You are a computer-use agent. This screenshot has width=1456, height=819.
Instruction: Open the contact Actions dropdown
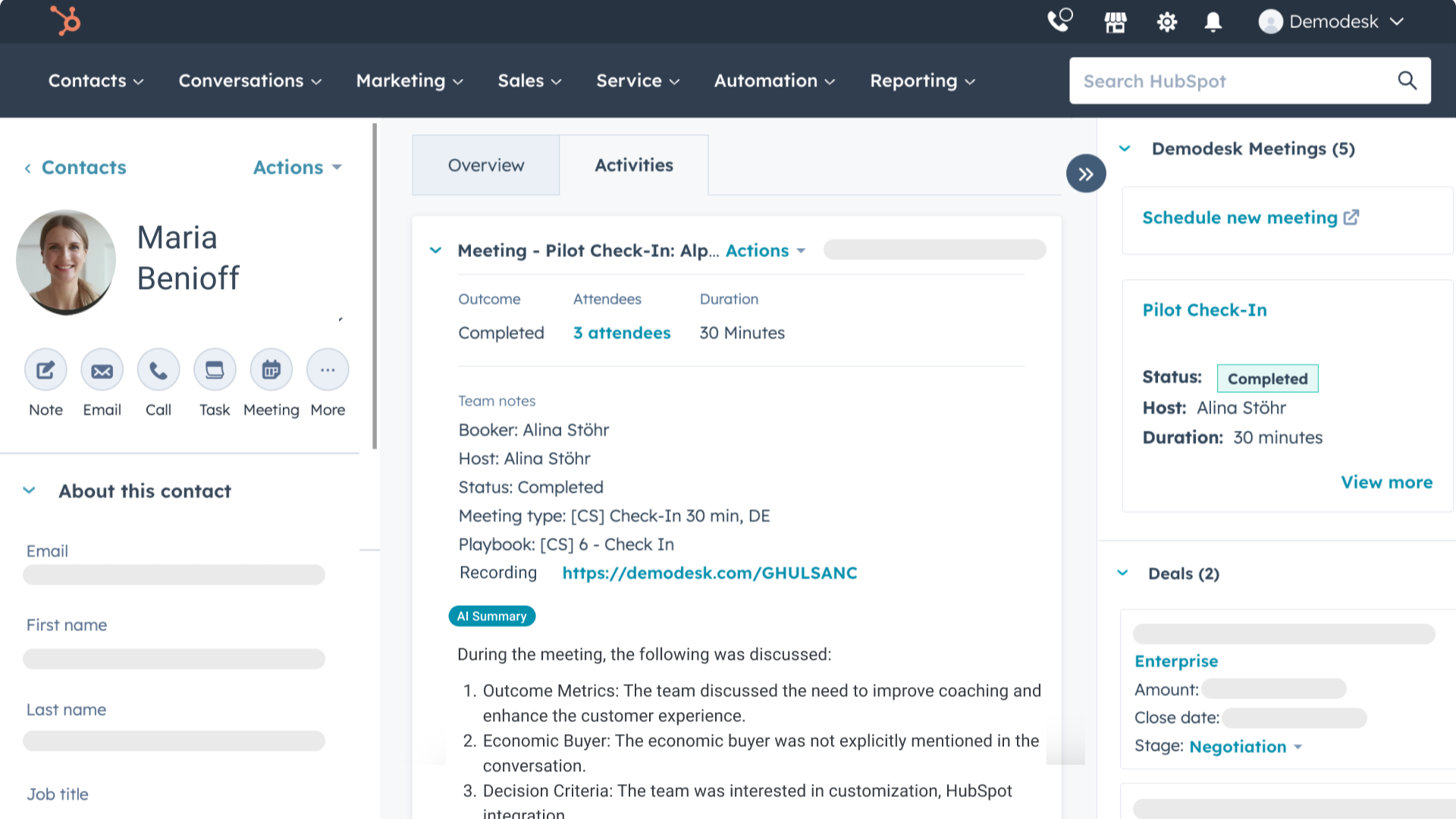click(297, 168)
